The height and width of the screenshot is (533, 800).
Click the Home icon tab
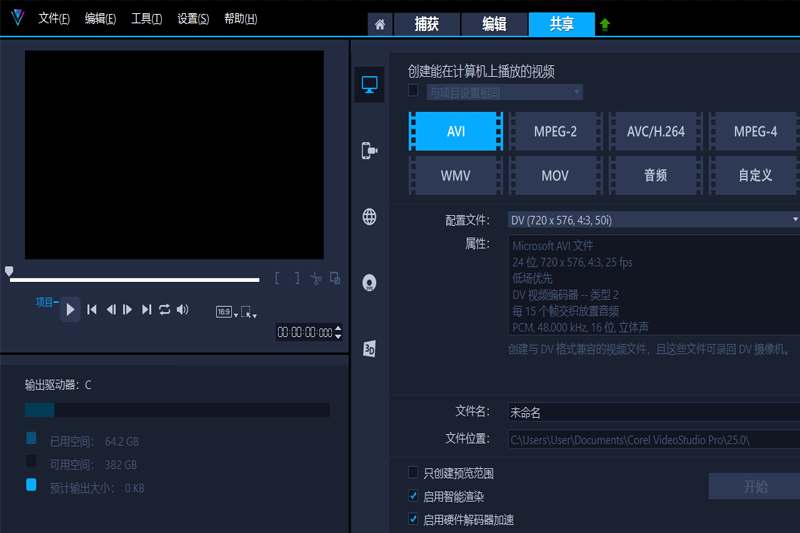(x=379, y=24)
